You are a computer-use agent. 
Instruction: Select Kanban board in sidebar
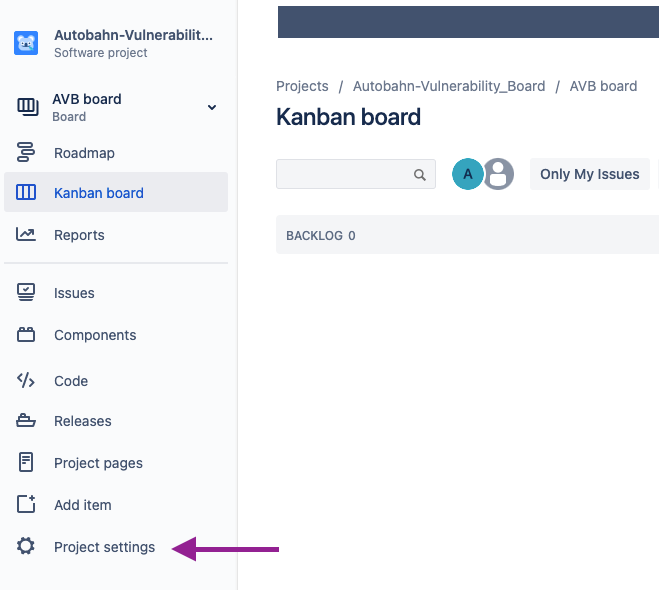(x=116, y=192)
